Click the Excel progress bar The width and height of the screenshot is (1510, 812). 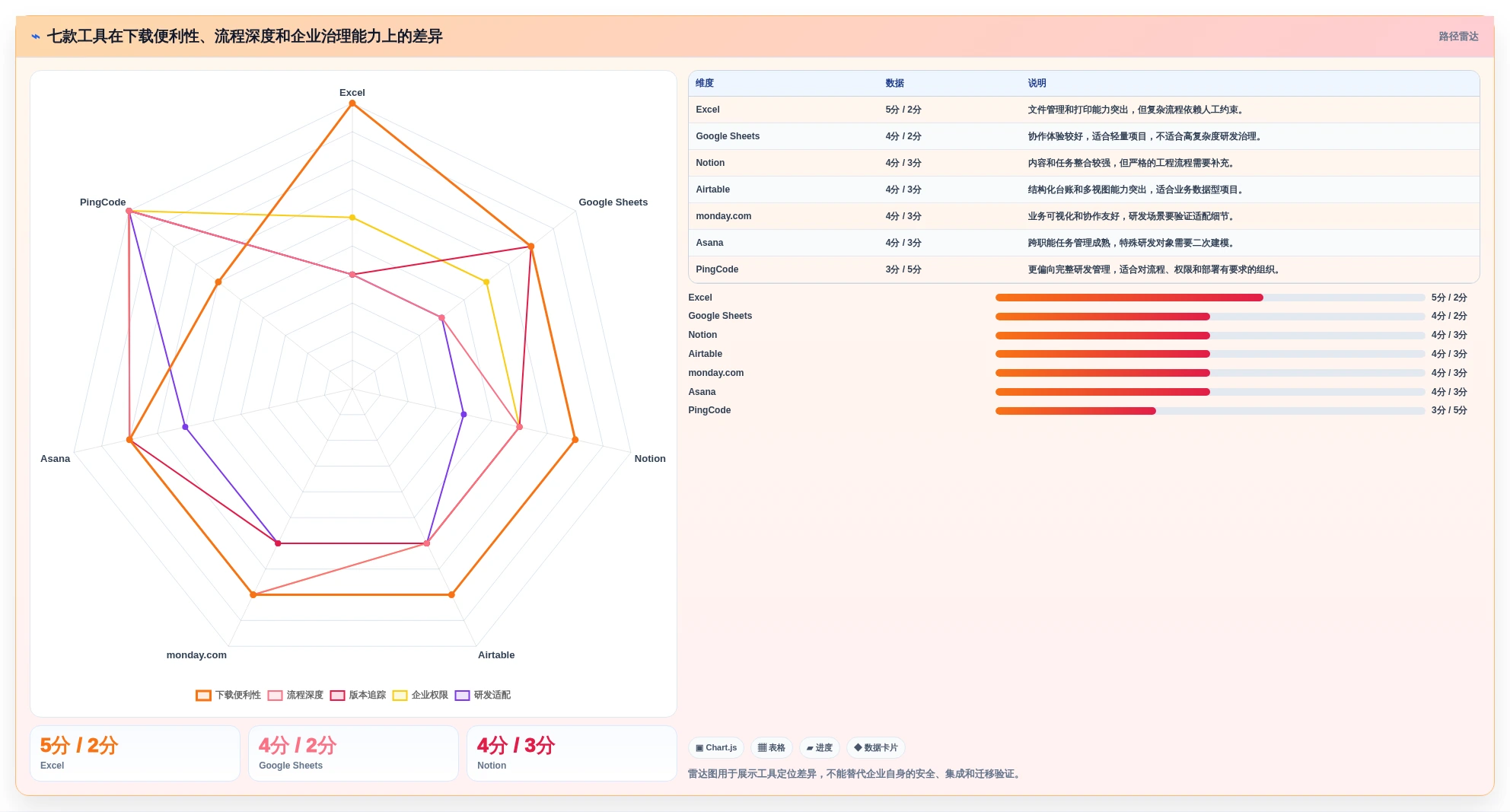coord(1210,298)
